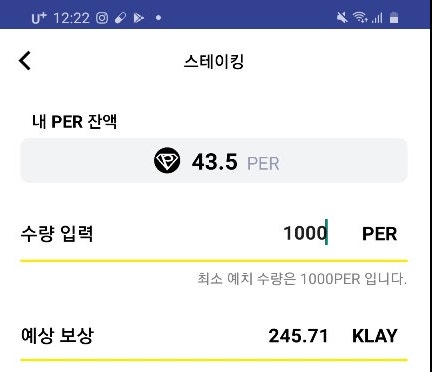Screen dimensions: 432x372
Task: Tap the battery status icon
Action: click(x=394, y=17)
